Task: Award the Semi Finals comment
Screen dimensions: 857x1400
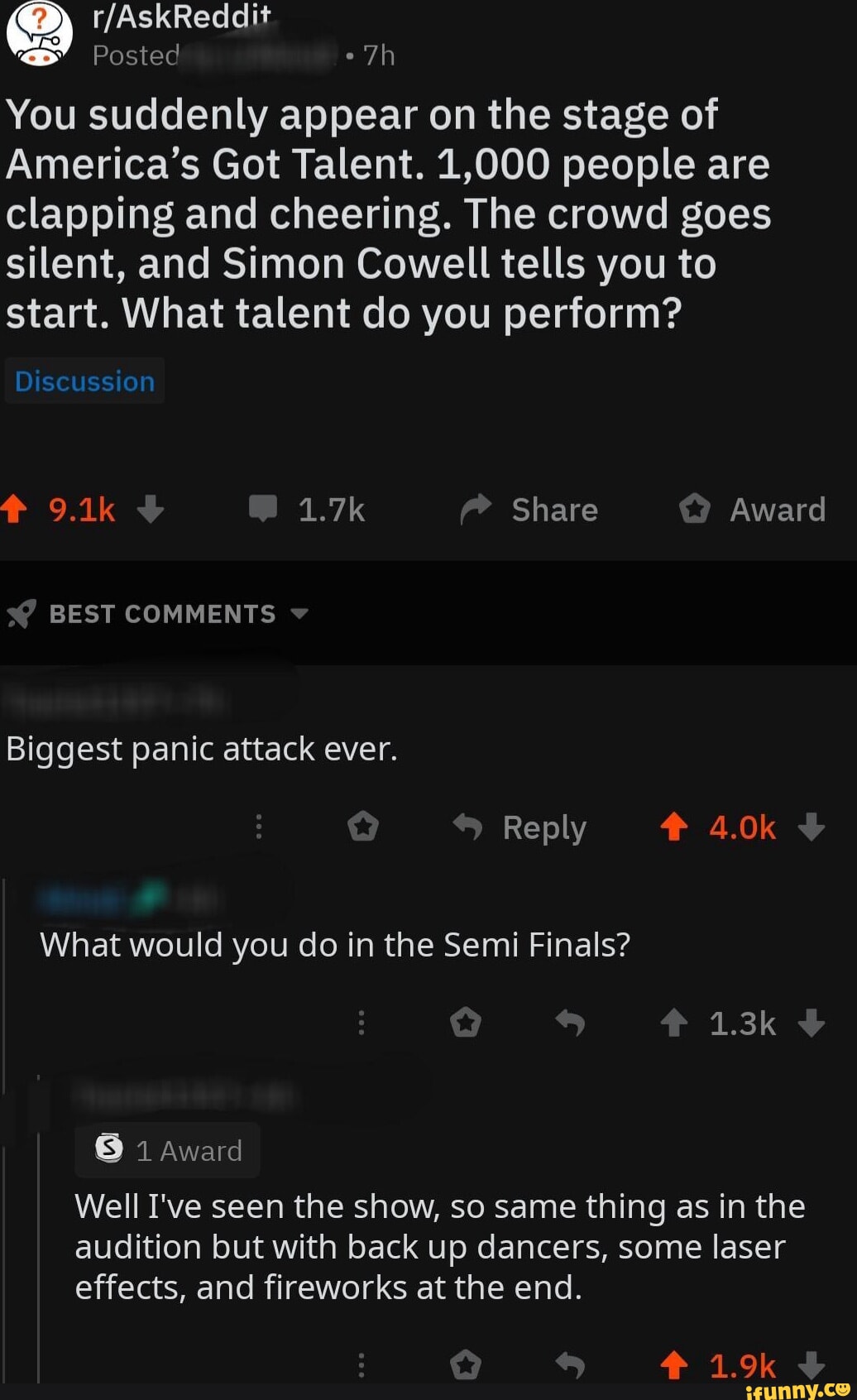Action: pos(466,1023)
